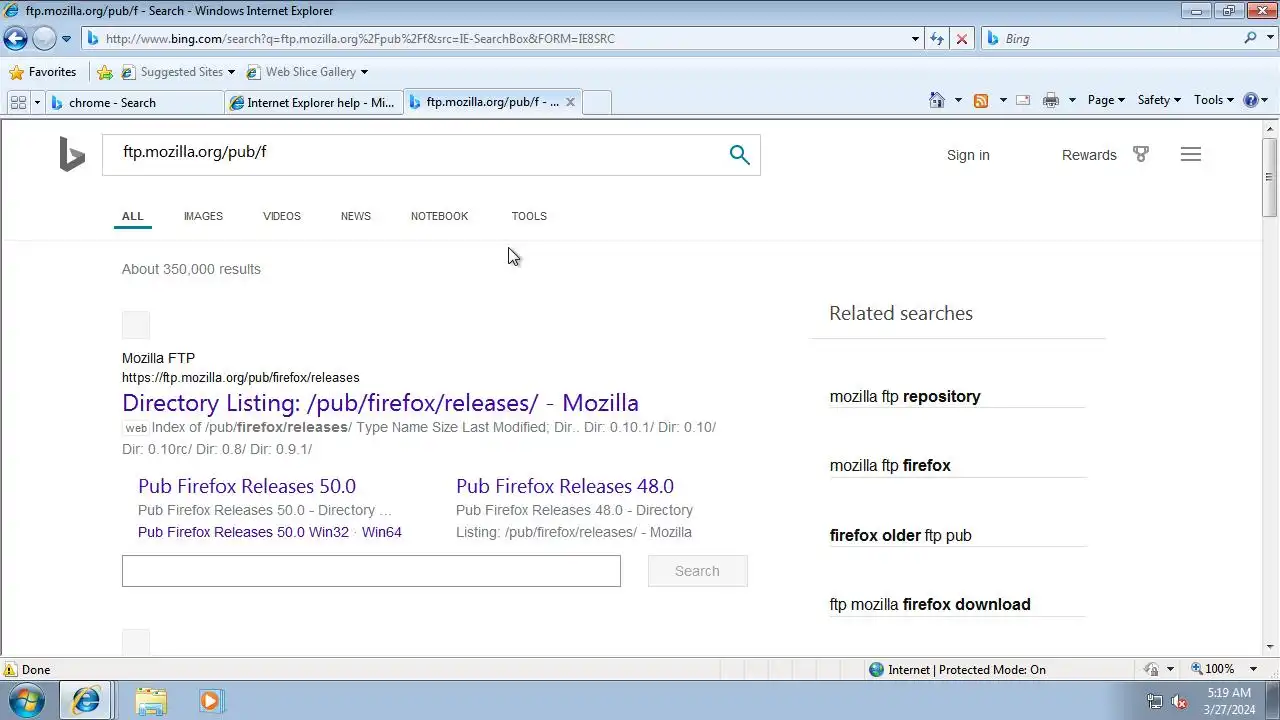1280x720 pixels.
Task: Select the VIDEOS search tab
Action: [x=282, y=216]
